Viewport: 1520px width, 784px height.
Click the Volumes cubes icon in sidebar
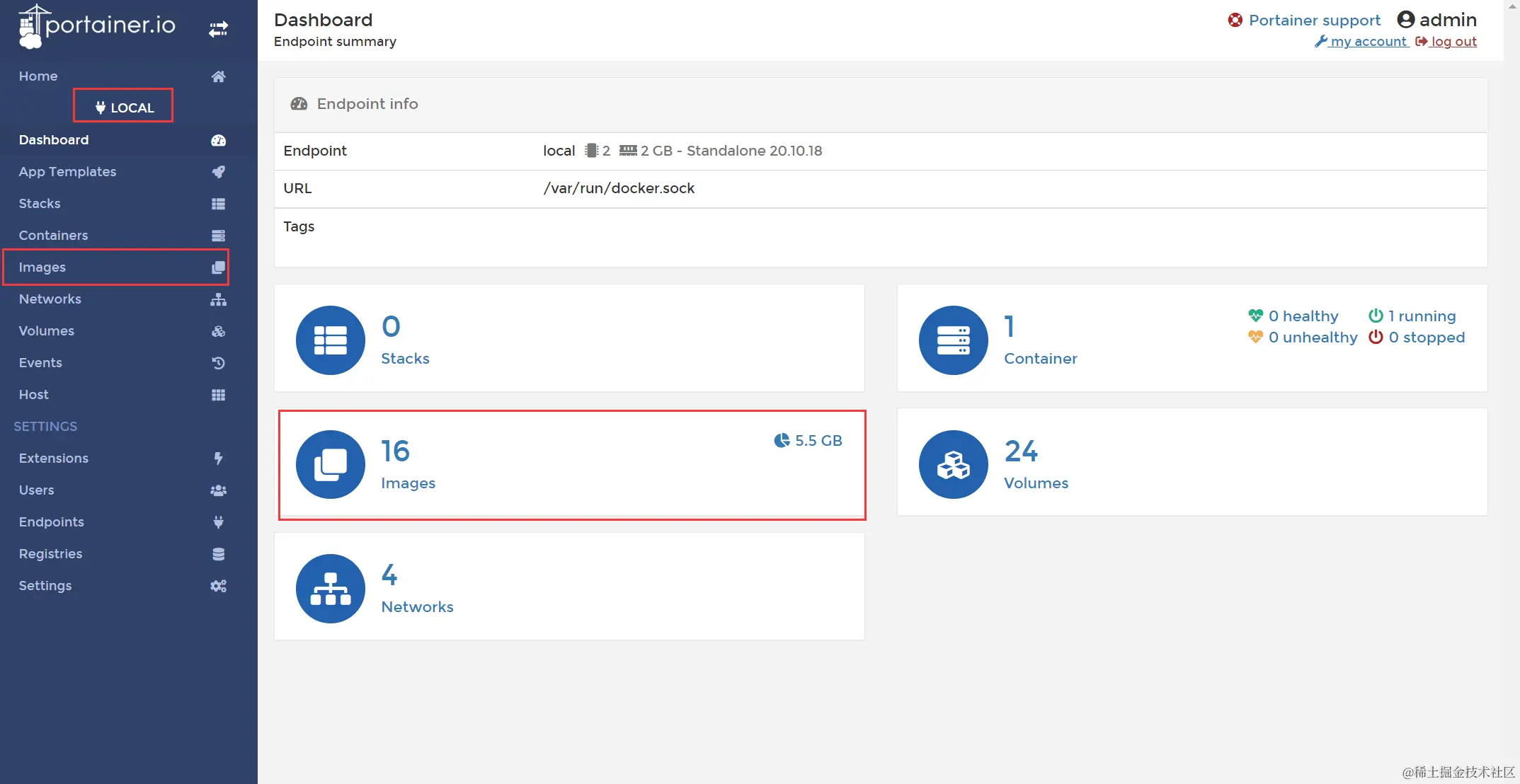click(218, 331)
